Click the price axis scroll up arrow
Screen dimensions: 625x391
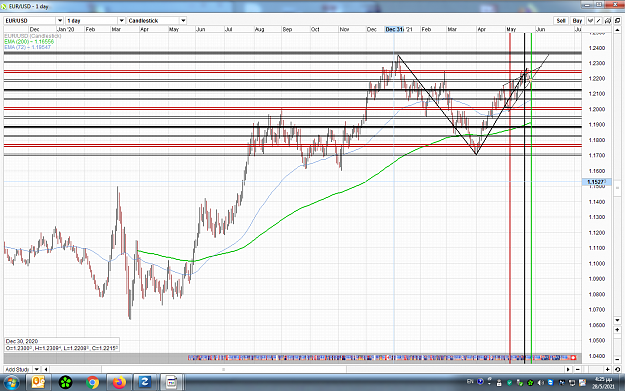pos(617,30)
